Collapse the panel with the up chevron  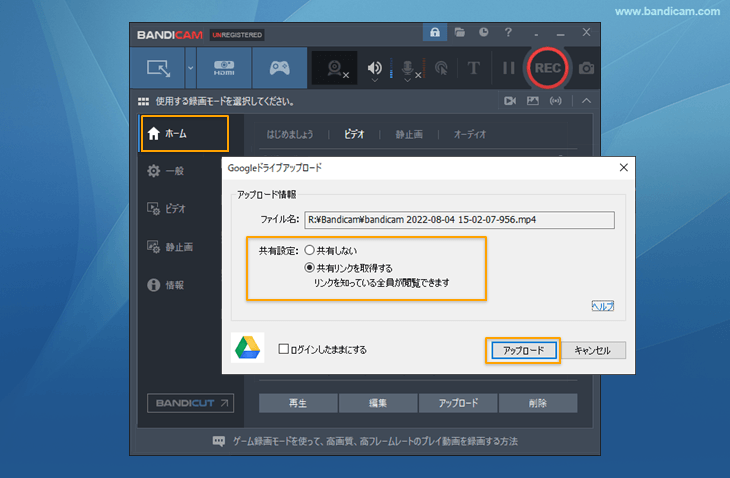[587, 101]
